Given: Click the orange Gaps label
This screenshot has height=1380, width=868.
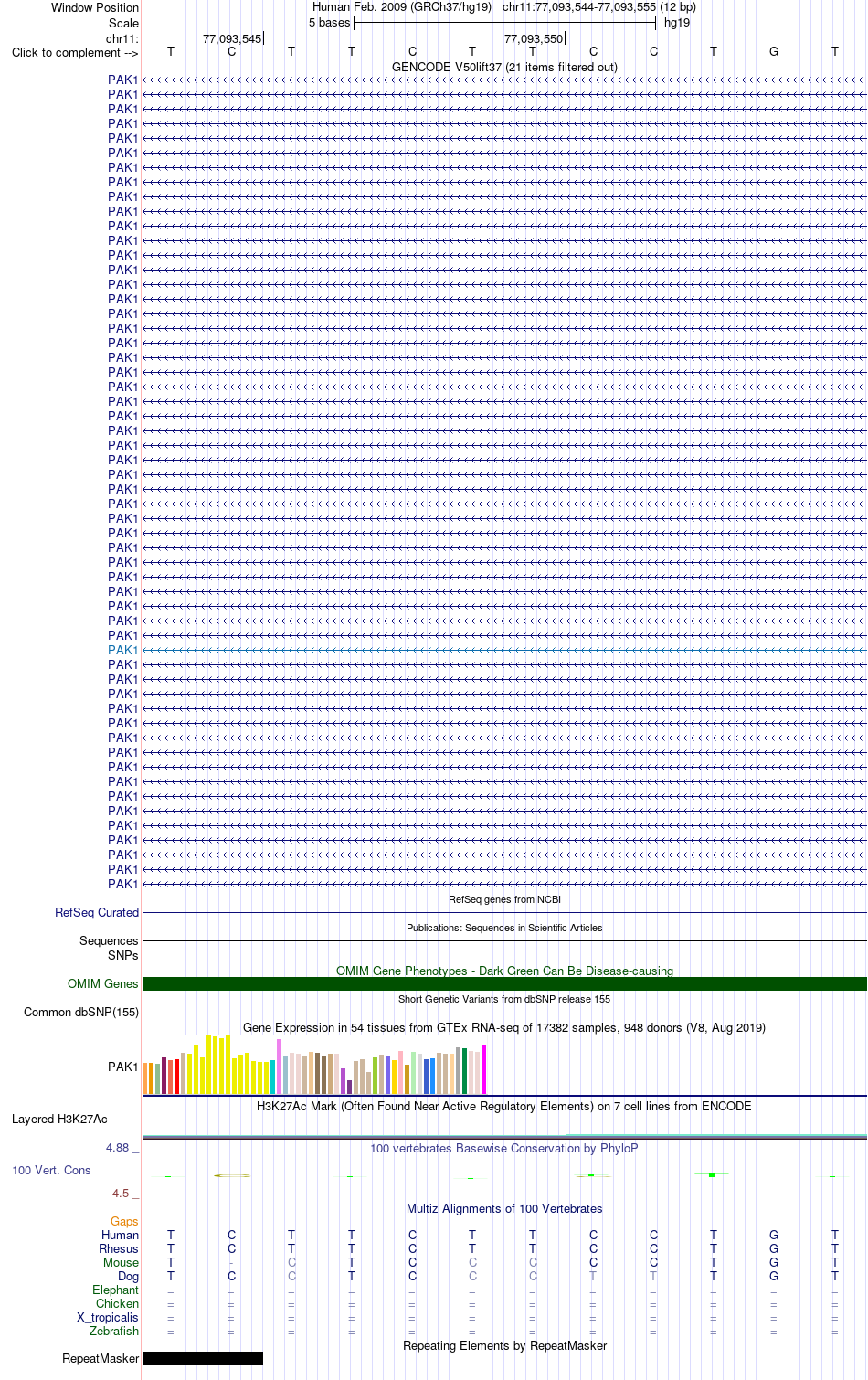Looking at the screenshot, I should click(124, 1221).
